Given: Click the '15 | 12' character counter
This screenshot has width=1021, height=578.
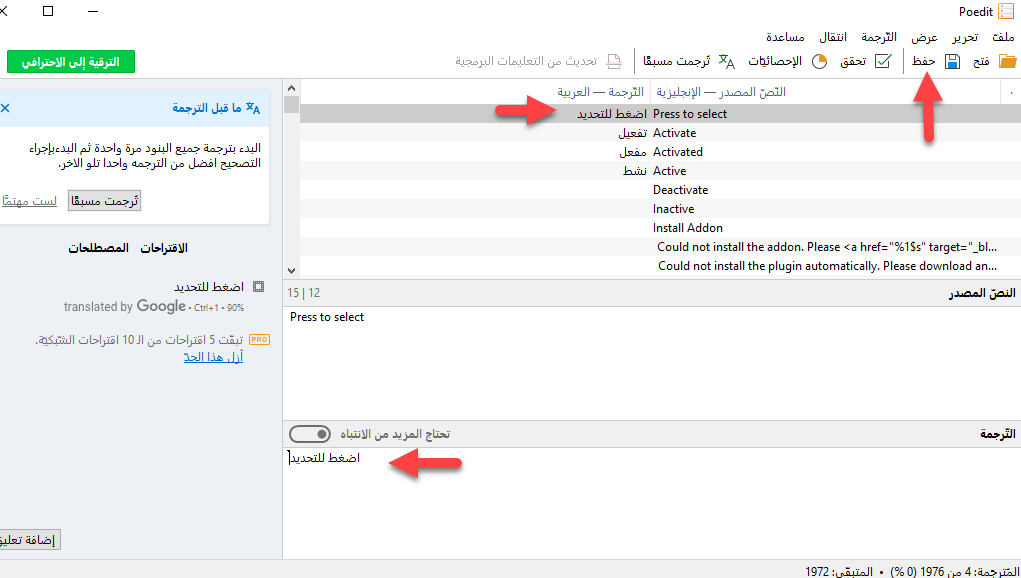Looking at the screenshot, I should tap(303, 293).
